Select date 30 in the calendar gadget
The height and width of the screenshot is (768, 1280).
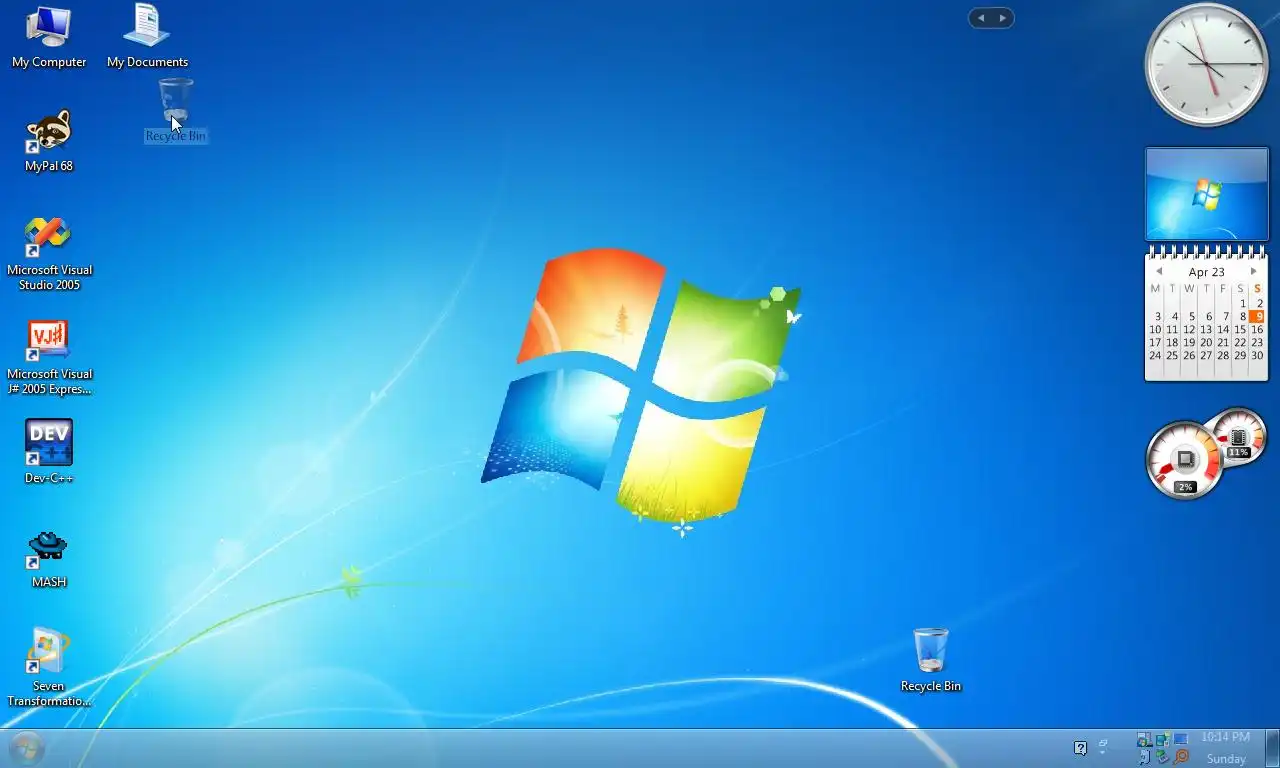(1257, 355)
